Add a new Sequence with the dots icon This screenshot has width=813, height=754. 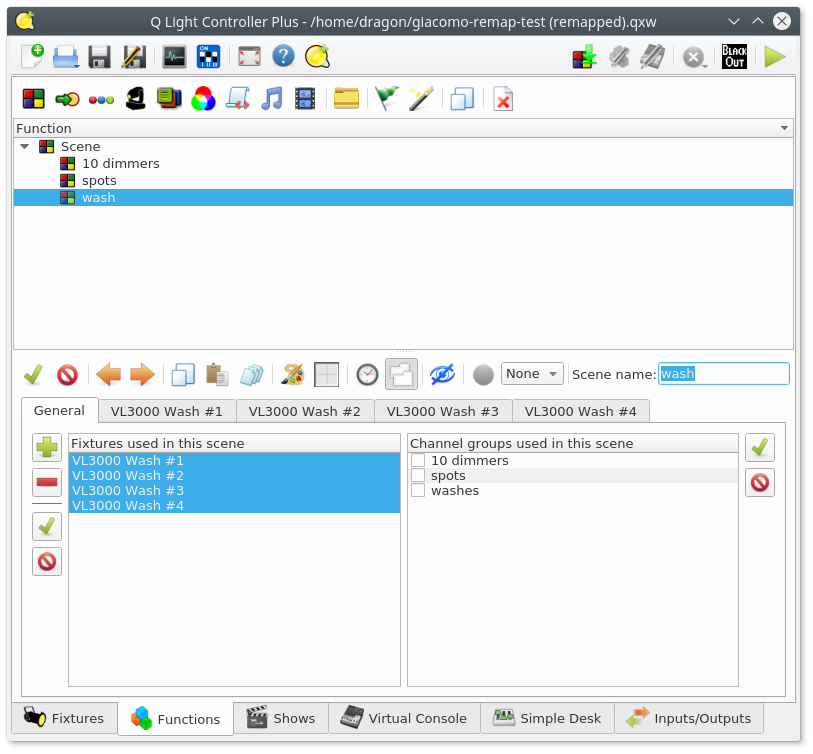pyautogui.click(x=101, y=100)
